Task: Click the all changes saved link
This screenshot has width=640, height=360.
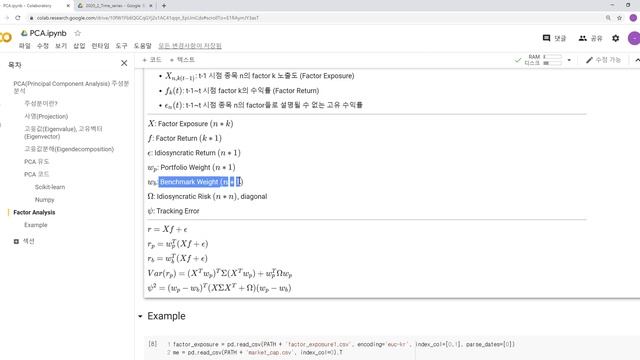Action: point(190,46)
